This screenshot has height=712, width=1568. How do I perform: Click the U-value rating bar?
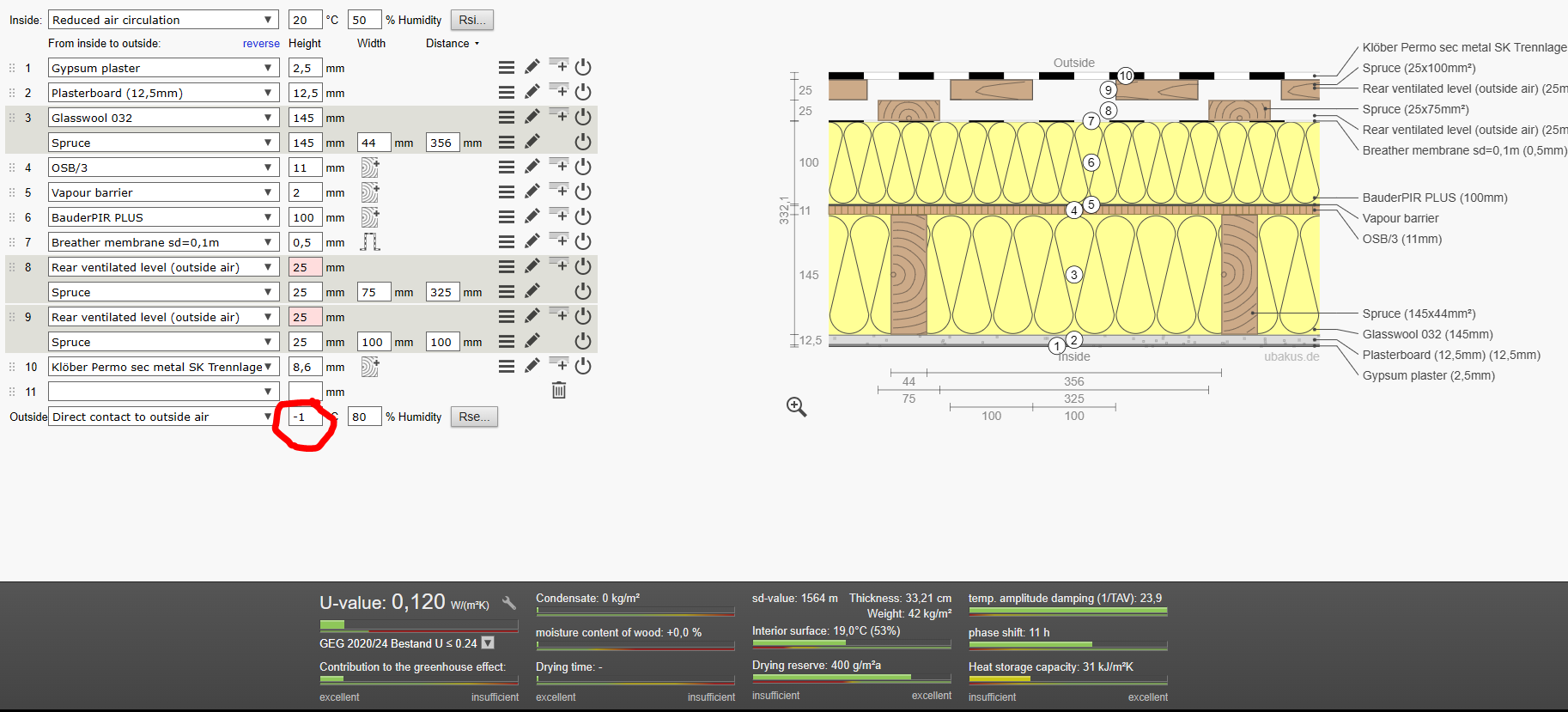click(418, 625)
